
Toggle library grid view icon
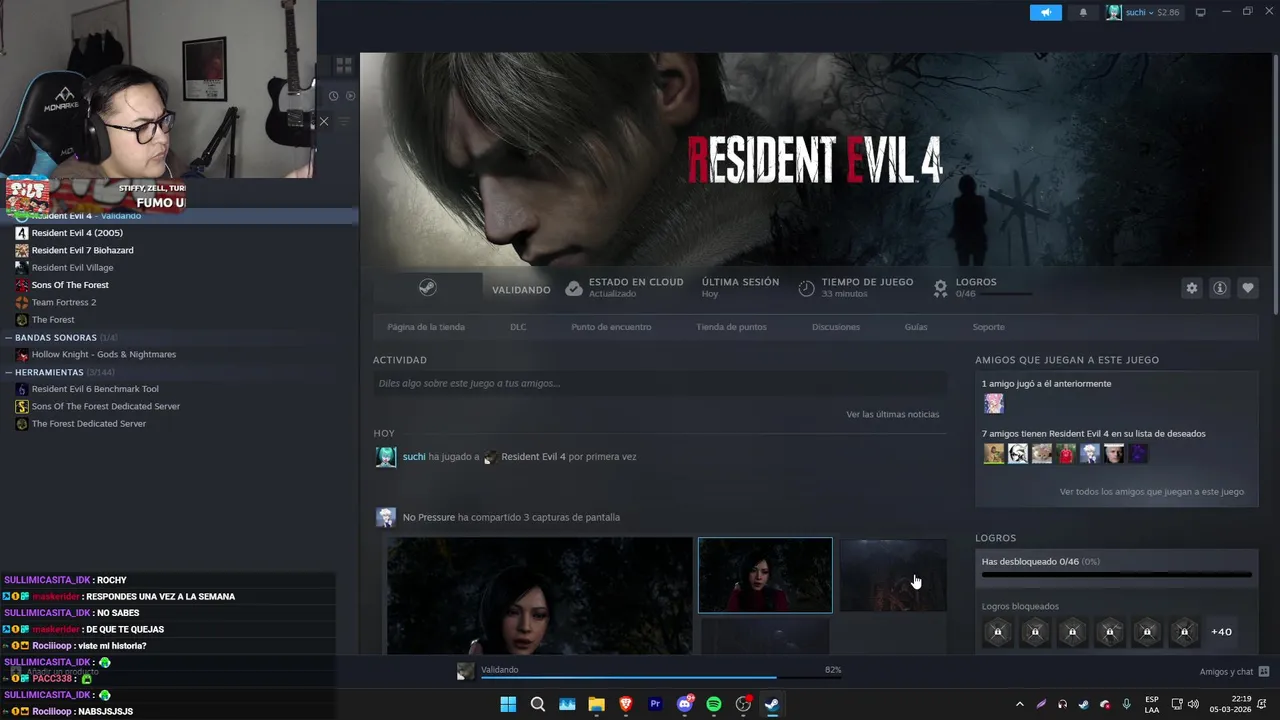[343, 65]
